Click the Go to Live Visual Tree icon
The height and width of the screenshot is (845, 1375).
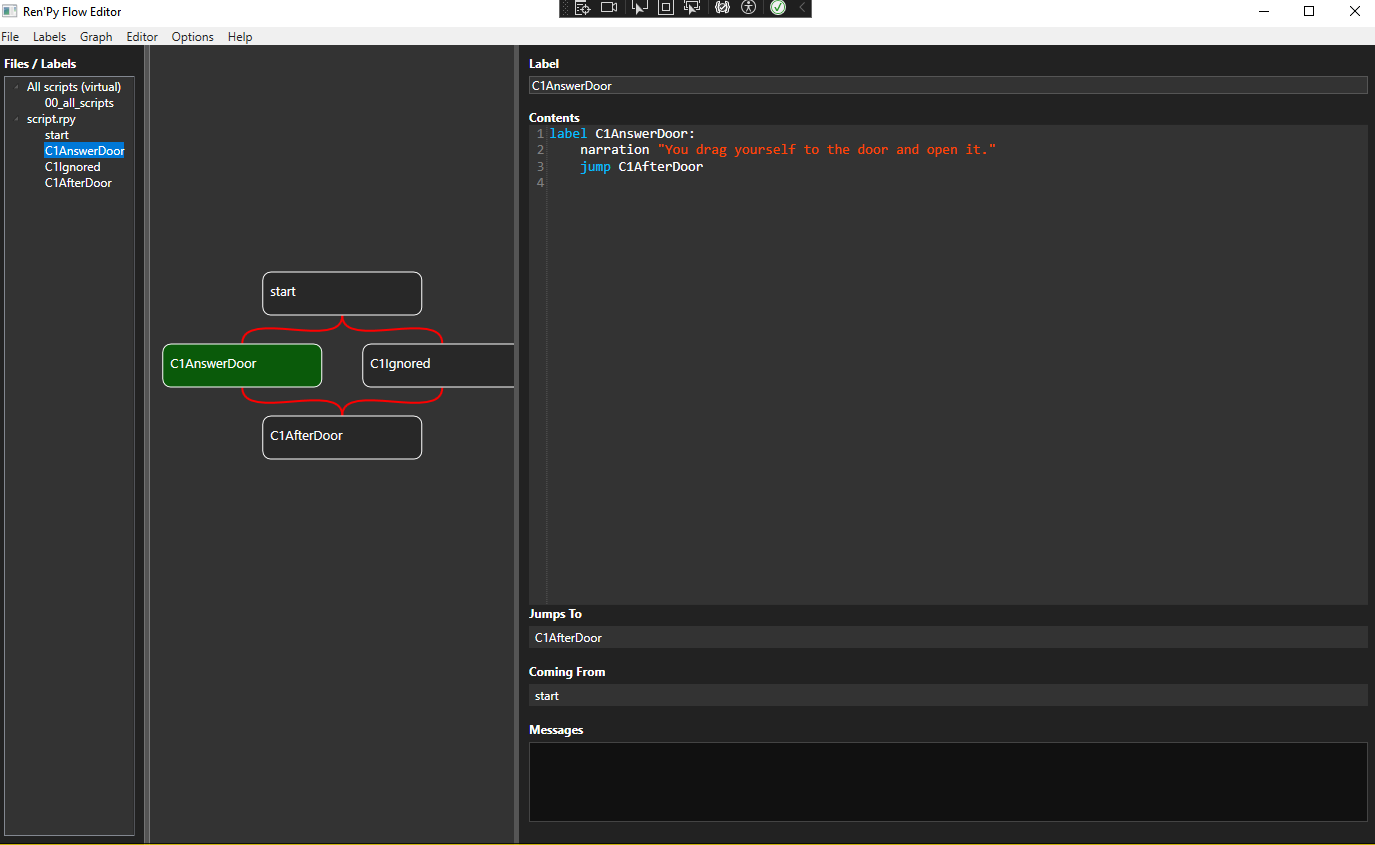(x=583, y=8)
